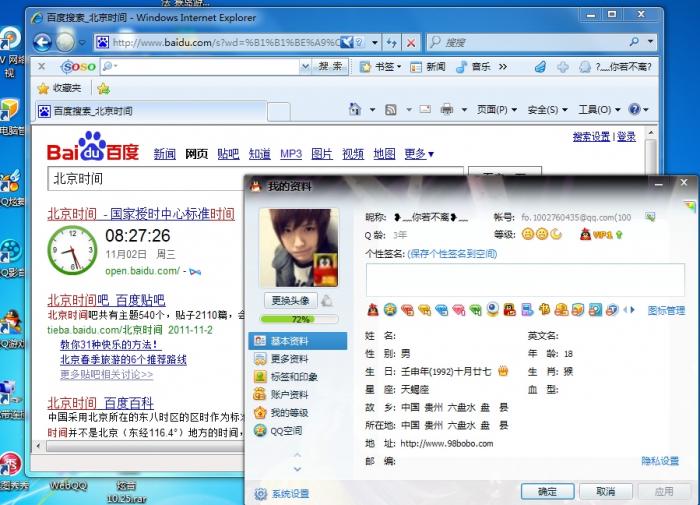700x505 pixels.
Task: Open 安全(S) menu in IE
Action: [x=547, y=109]
